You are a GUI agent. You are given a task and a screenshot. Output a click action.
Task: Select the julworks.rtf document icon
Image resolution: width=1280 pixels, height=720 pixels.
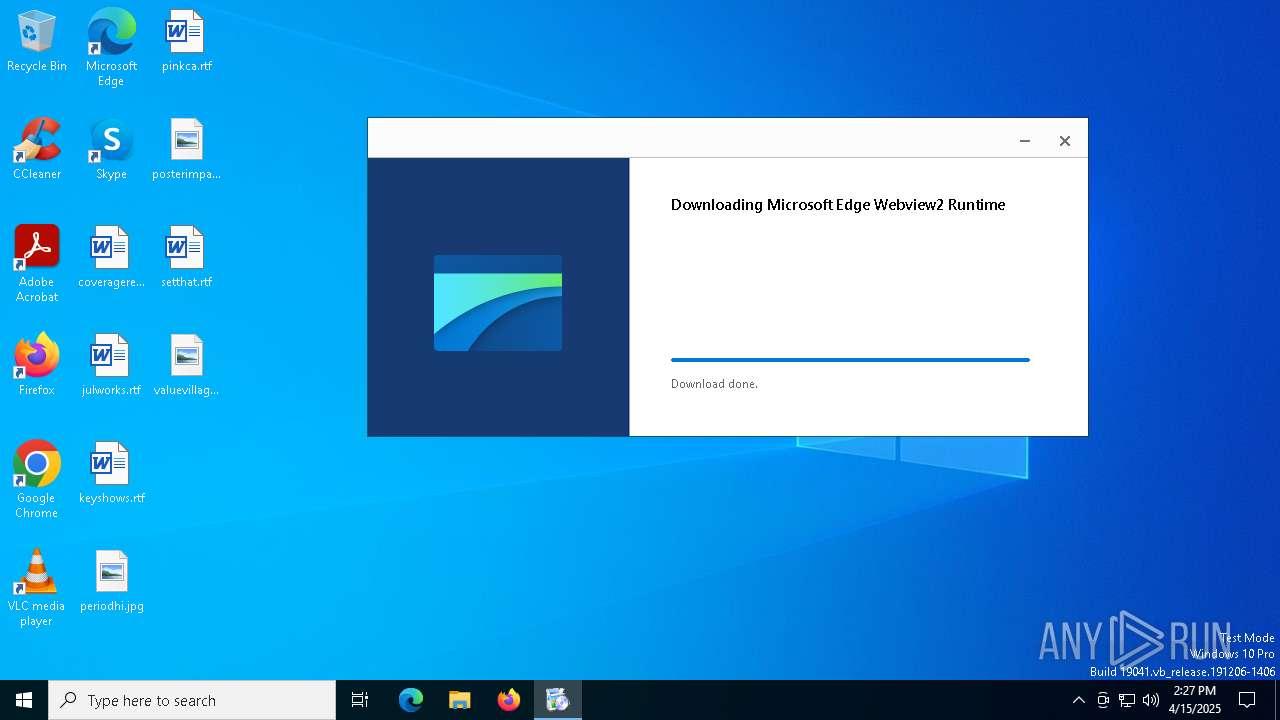111,366
